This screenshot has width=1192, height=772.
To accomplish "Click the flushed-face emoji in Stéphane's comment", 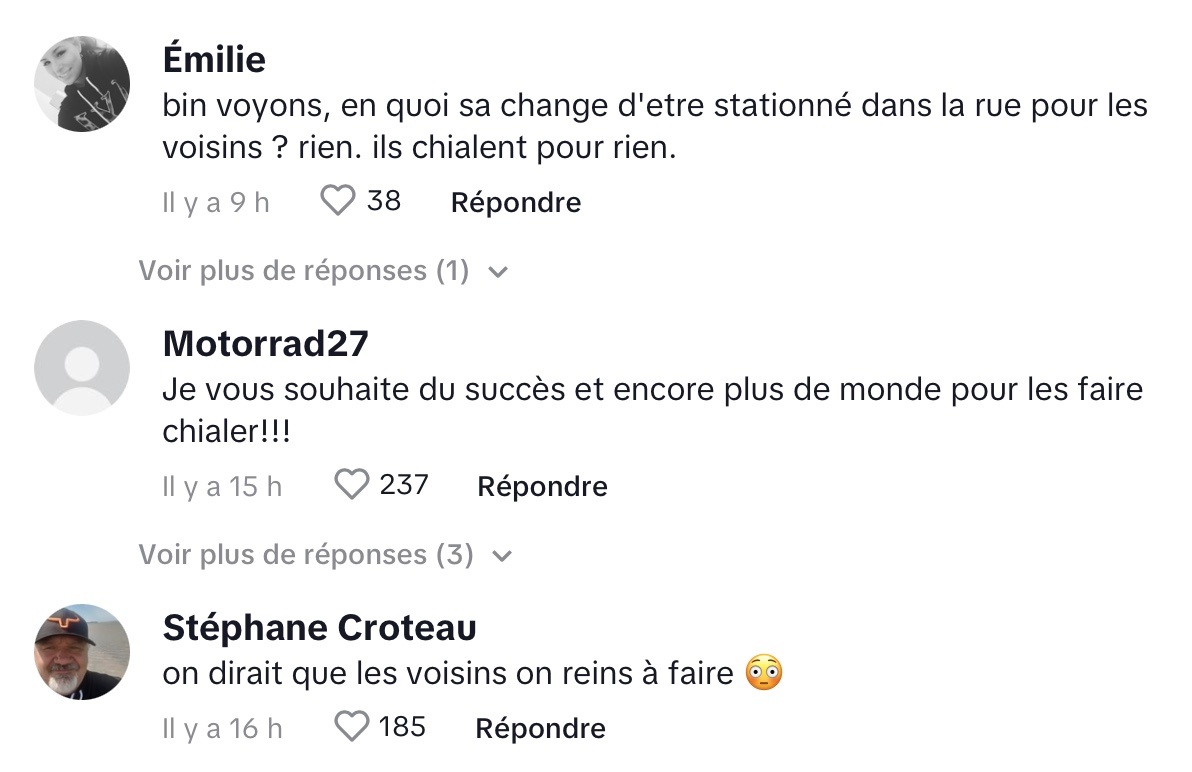I will 764,672.
